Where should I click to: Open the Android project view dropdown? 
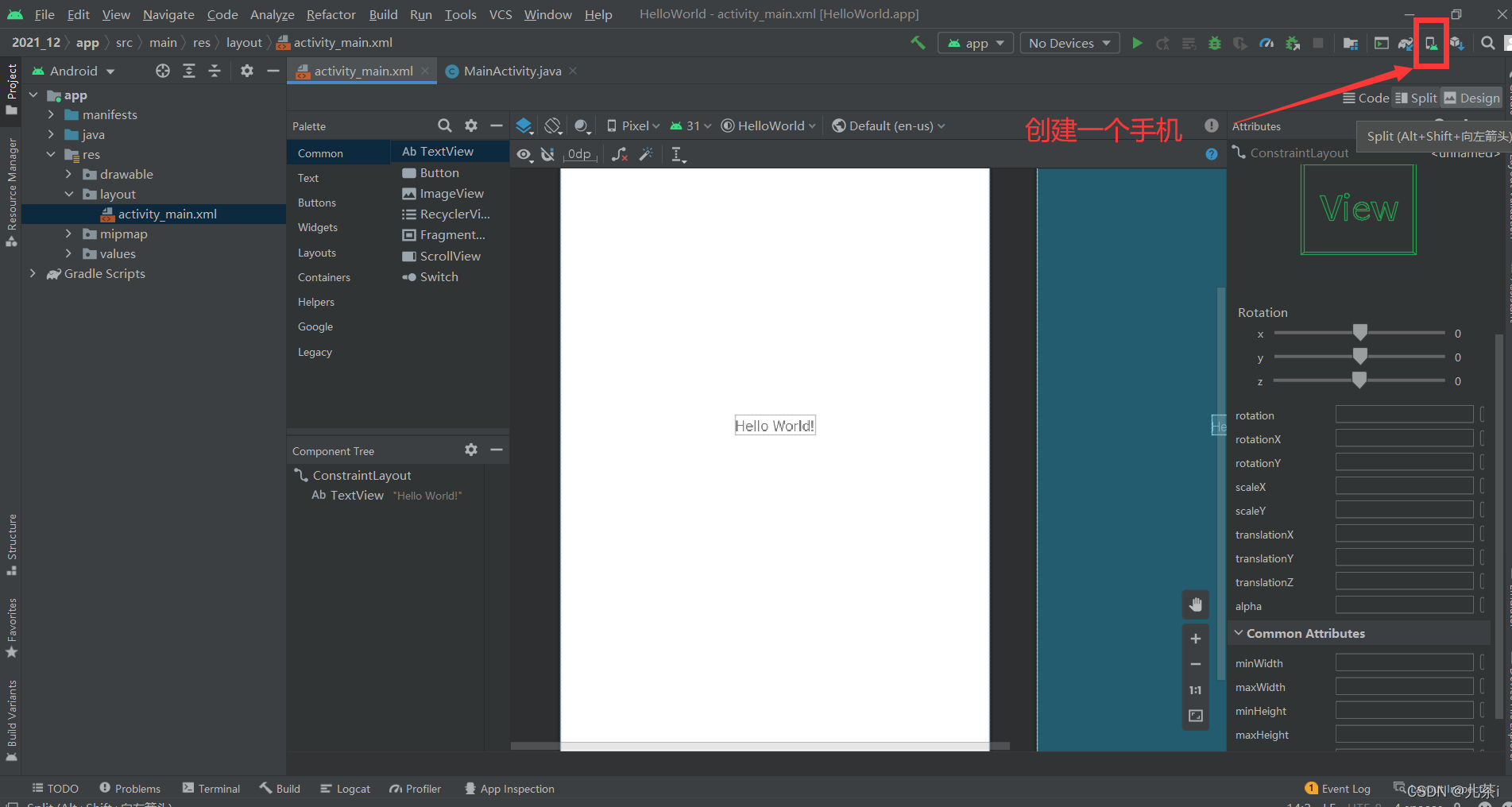[74, 71]
